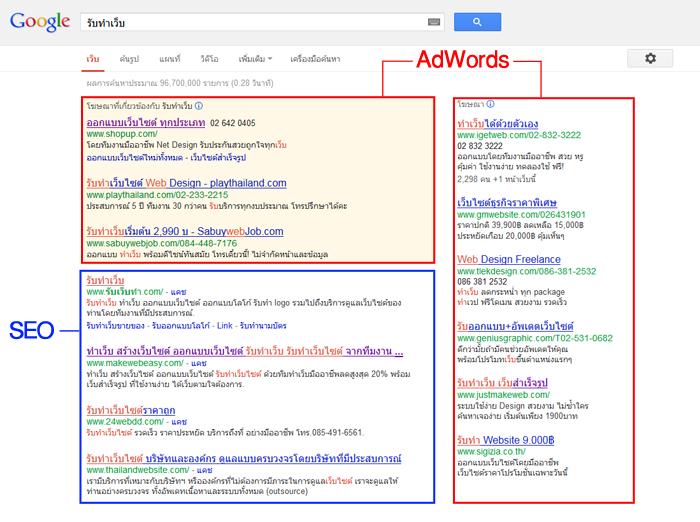Click the www.gmwebsite.com ad URL text
The height and width of the screenshot is (522, 700).
pyautogui.click(x=521, y=215)
